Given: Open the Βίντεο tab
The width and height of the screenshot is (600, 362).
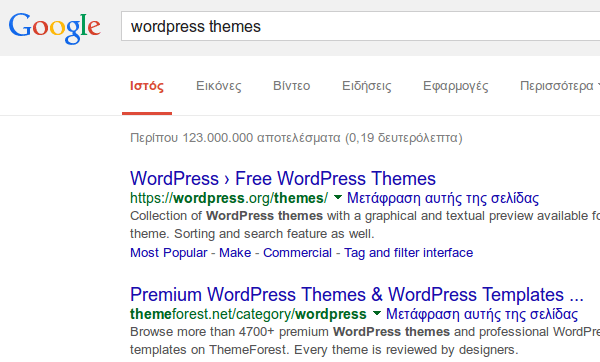Looking at the screenshot, I should click(x=292, y=86).
